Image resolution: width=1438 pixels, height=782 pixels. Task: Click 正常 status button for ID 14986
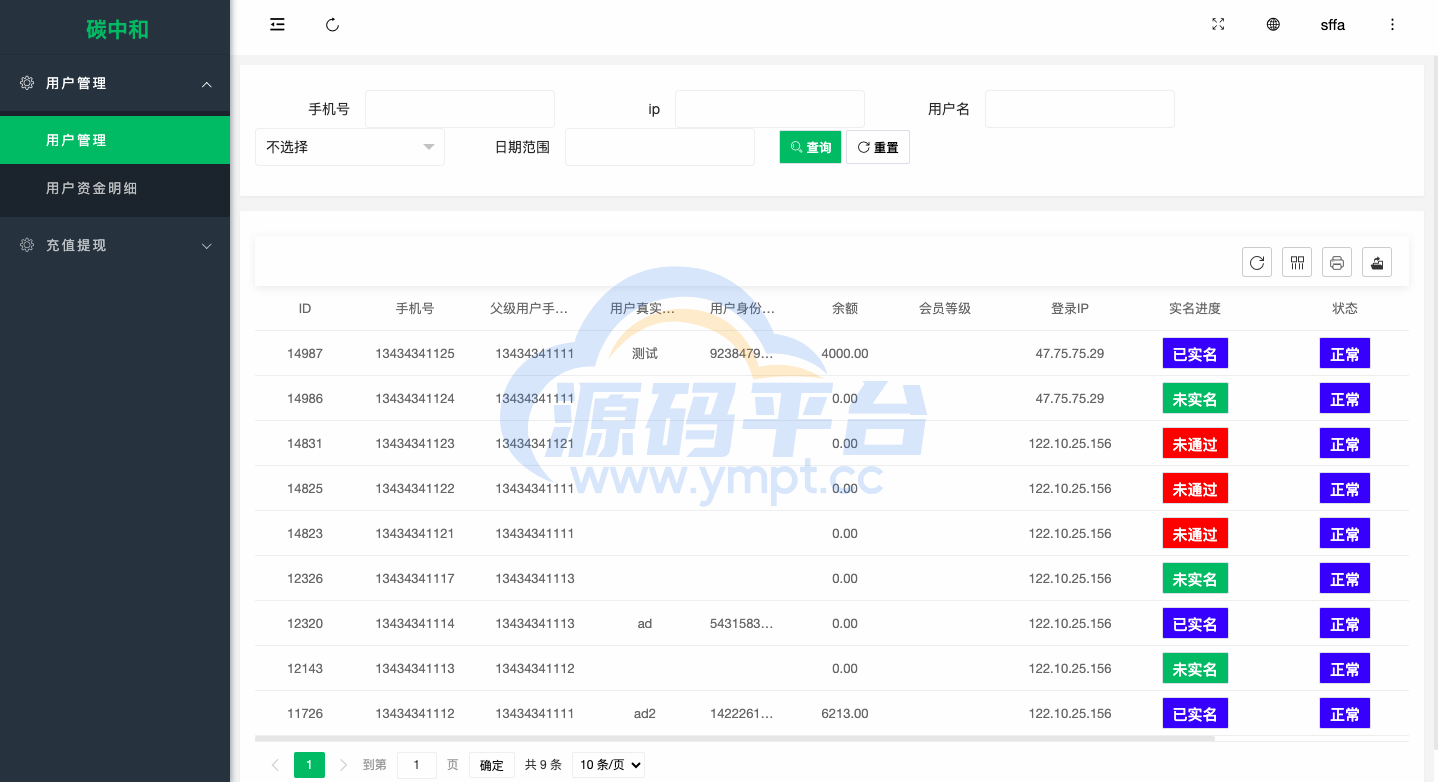click(x=1345, y=398)
